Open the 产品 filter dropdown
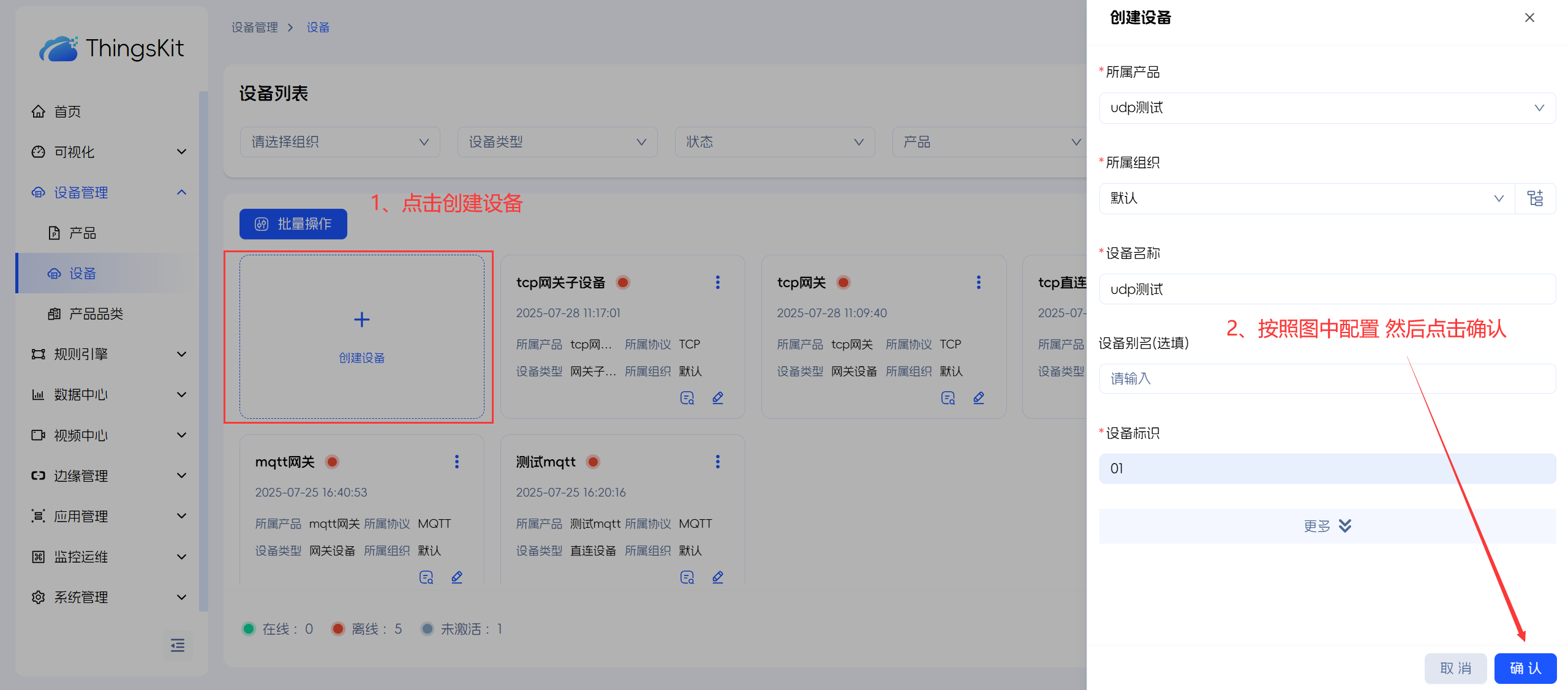 pos(989,142)
